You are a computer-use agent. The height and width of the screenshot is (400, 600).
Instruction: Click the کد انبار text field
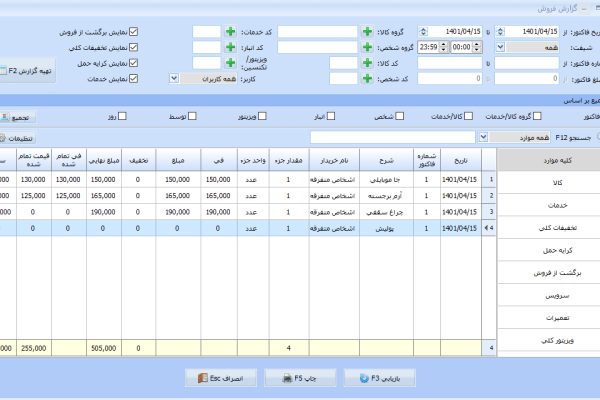[x=207, y=47]
